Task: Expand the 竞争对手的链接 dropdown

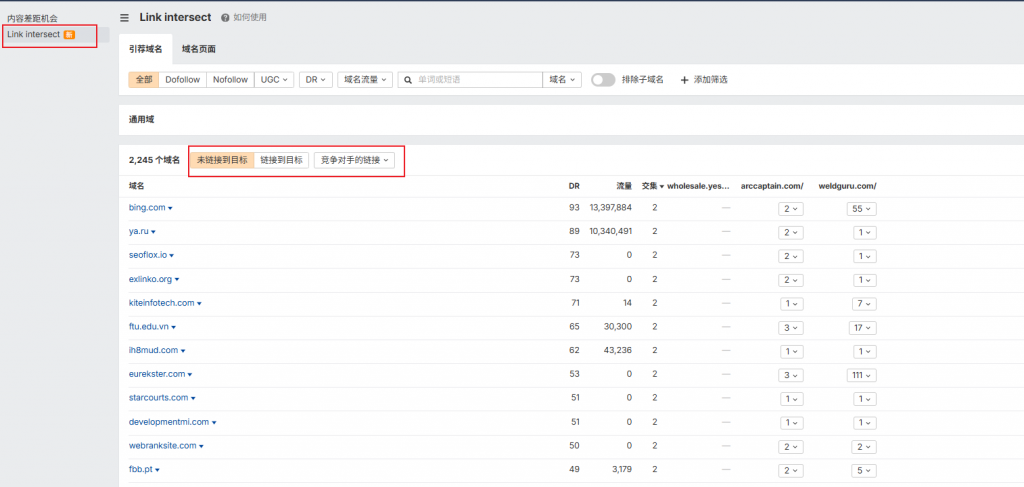Action: (x=355, y=160)
